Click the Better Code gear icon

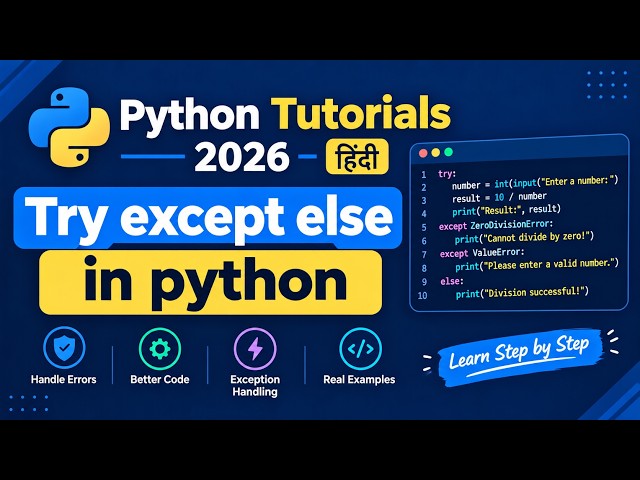[160, 349]
